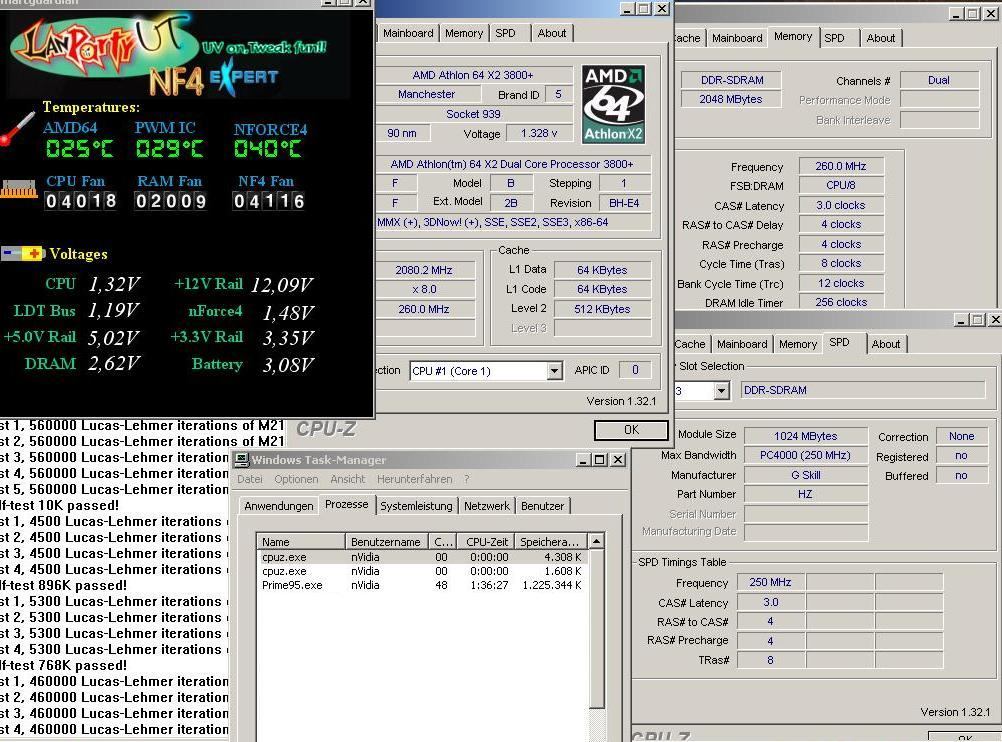The width and height of the screenshot is (1002, 742).
Task: Click the 2048 MBytes memory size value
Action: pos(730,100)
